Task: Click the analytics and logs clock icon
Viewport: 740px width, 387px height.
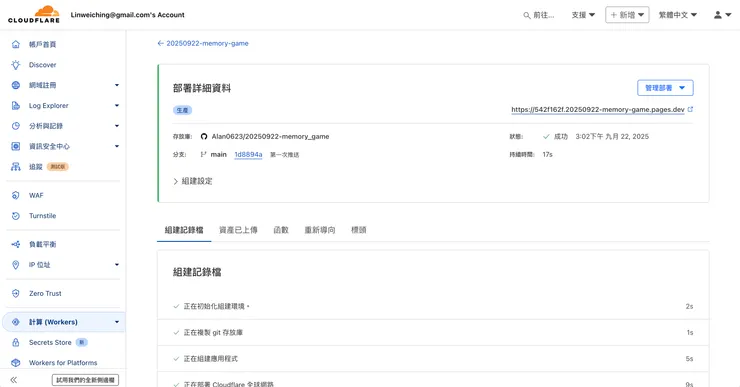Action: coord(16,126)
